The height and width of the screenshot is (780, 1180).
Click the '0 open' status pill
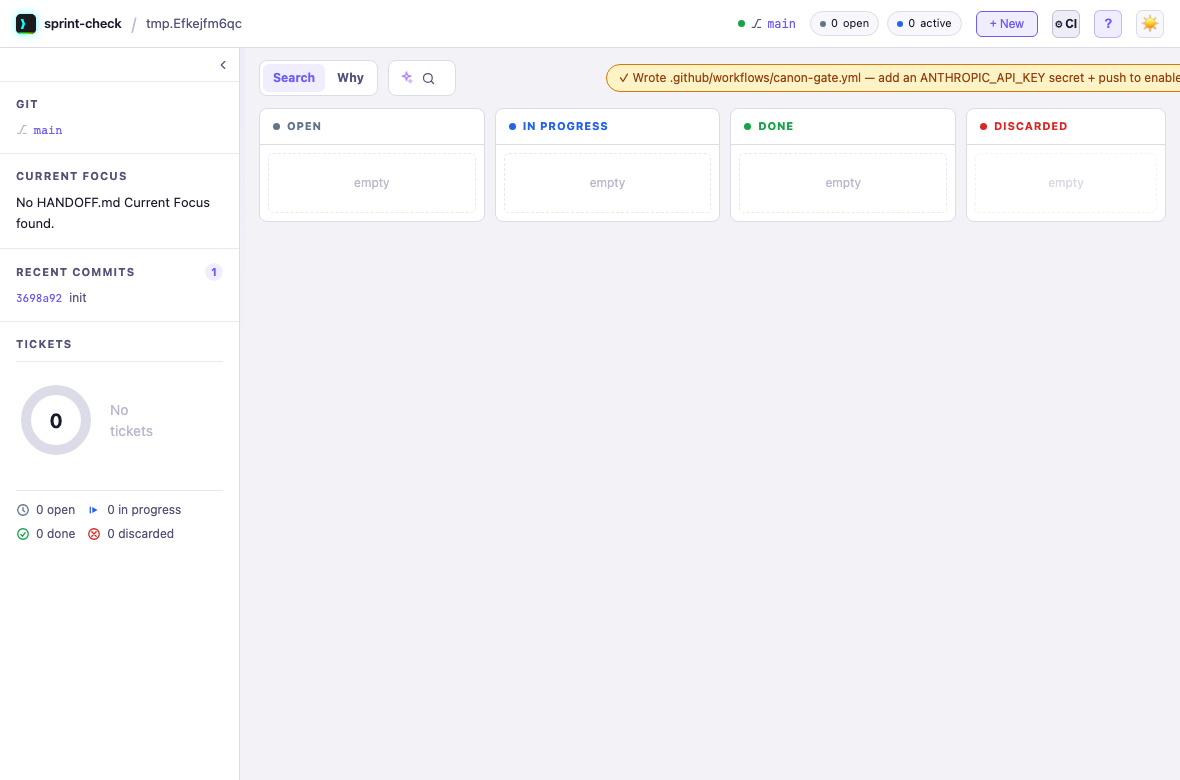click(844, 23)
